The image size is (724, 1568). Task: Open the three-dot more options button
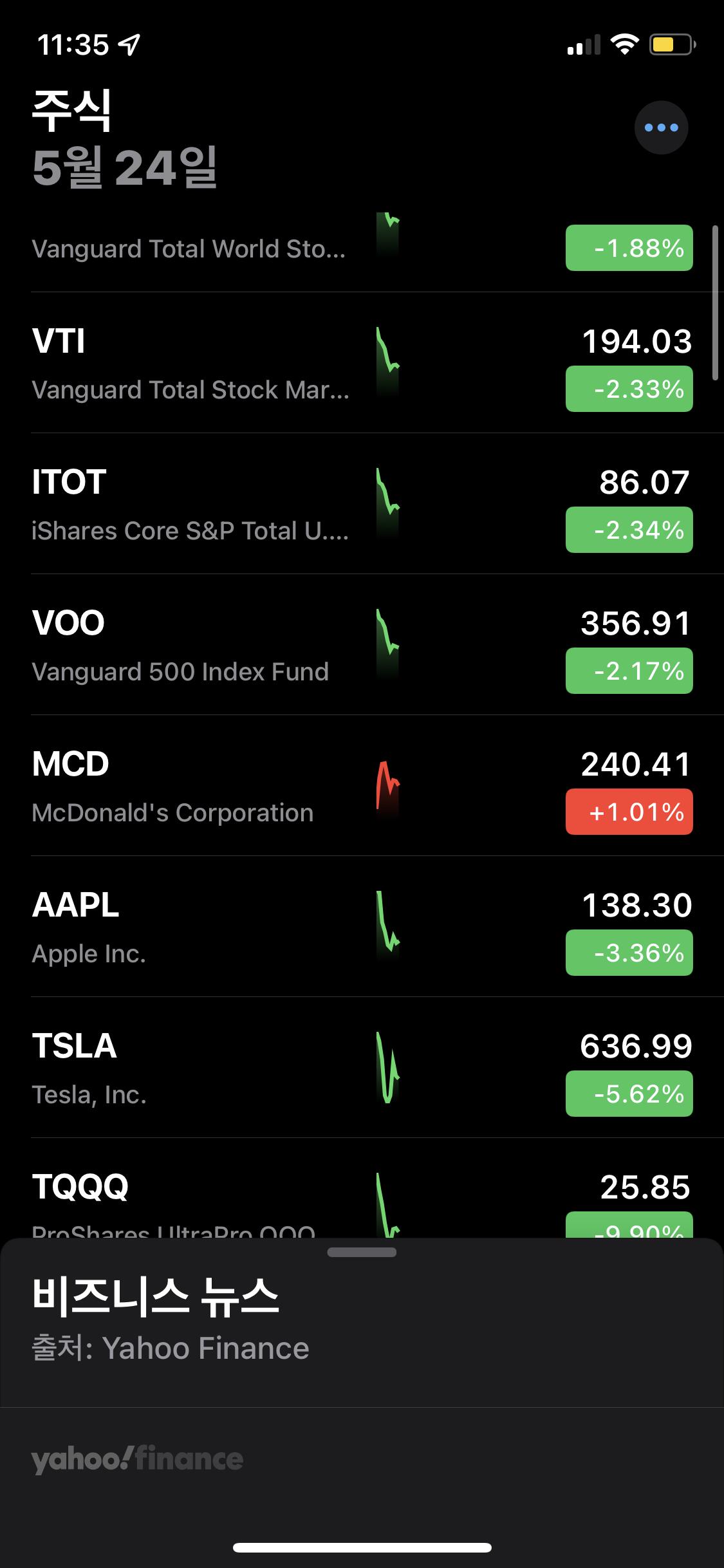click(661, 127)
